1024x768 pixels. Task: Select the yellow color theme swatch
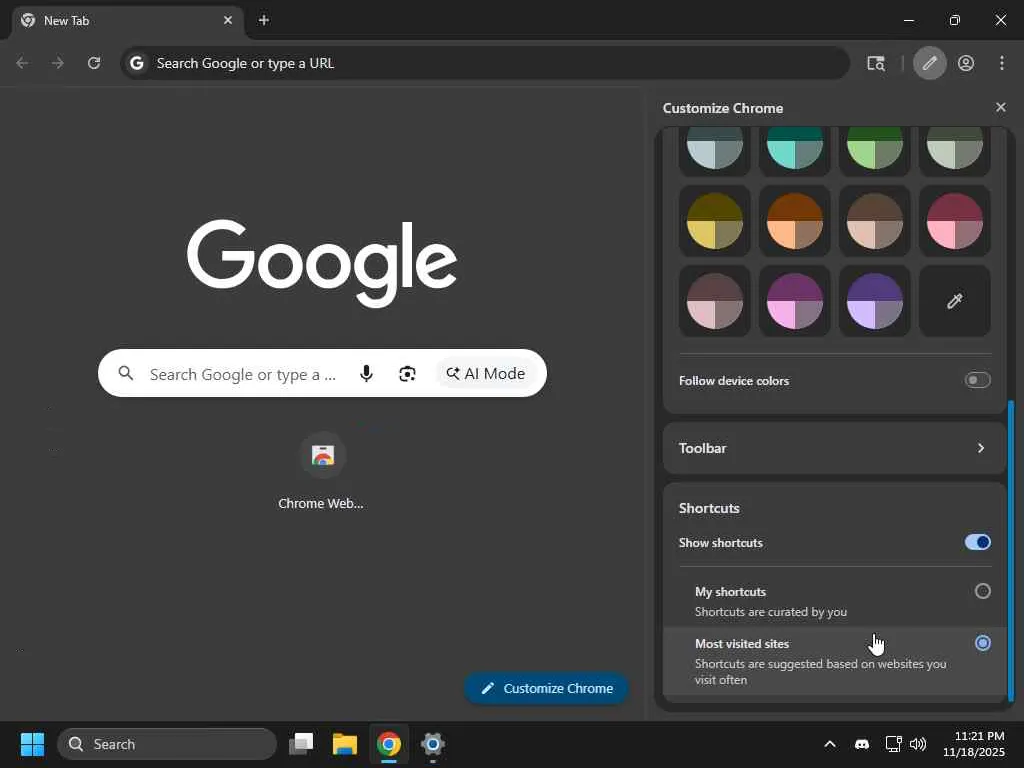[x=714, y=221]
